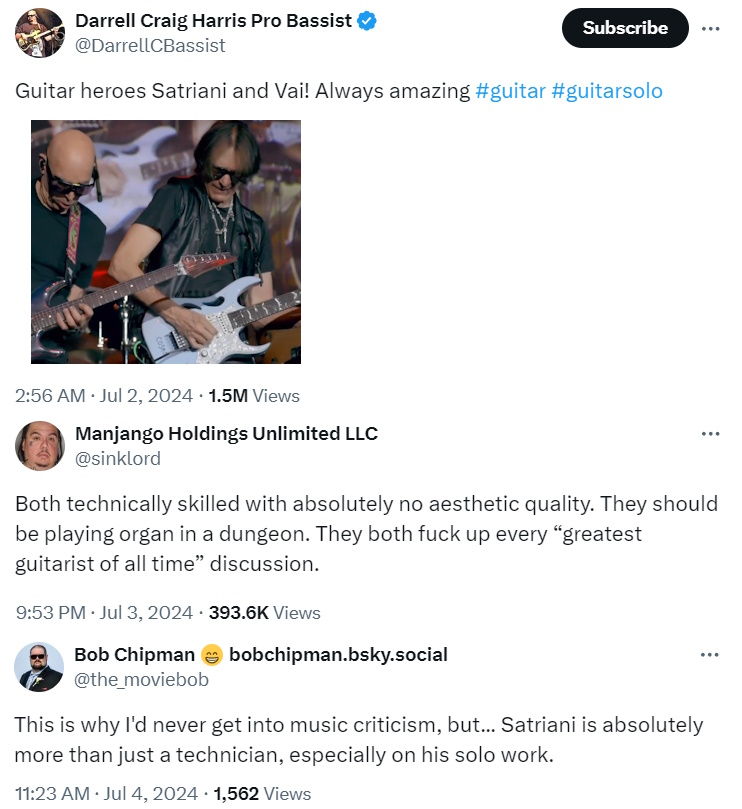The width and height of the screenshot is (742, 809).
Task: Click the Manjango Holdings Unlimited LLC name
Action: (x=226, y=433)
